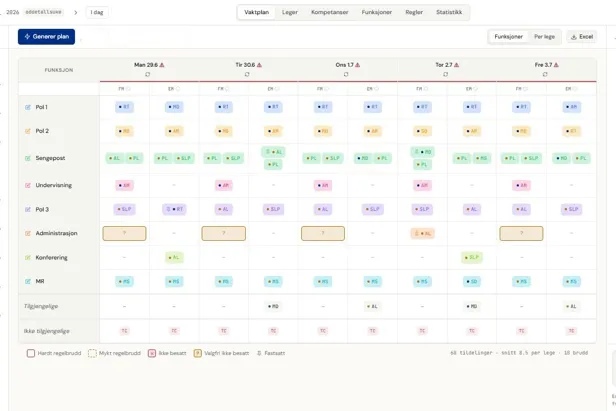This screenshot has width=616, height=411.
Task: Click the oddetallsuke week label
Action: pos(43,12)
